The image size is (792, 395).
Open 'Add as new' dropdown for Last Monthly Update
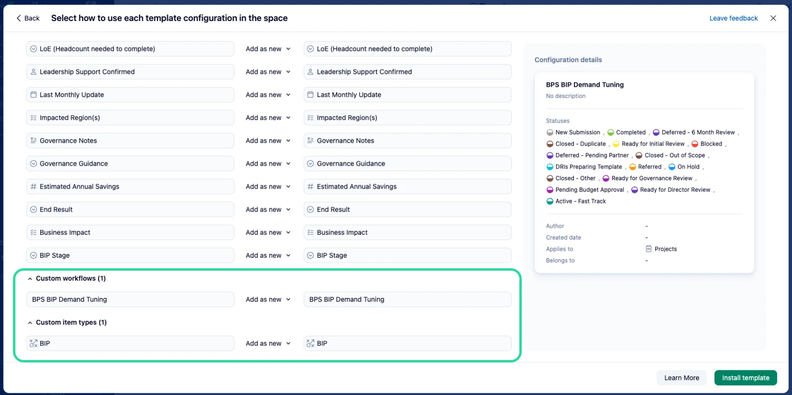click(x=268, y=95)
